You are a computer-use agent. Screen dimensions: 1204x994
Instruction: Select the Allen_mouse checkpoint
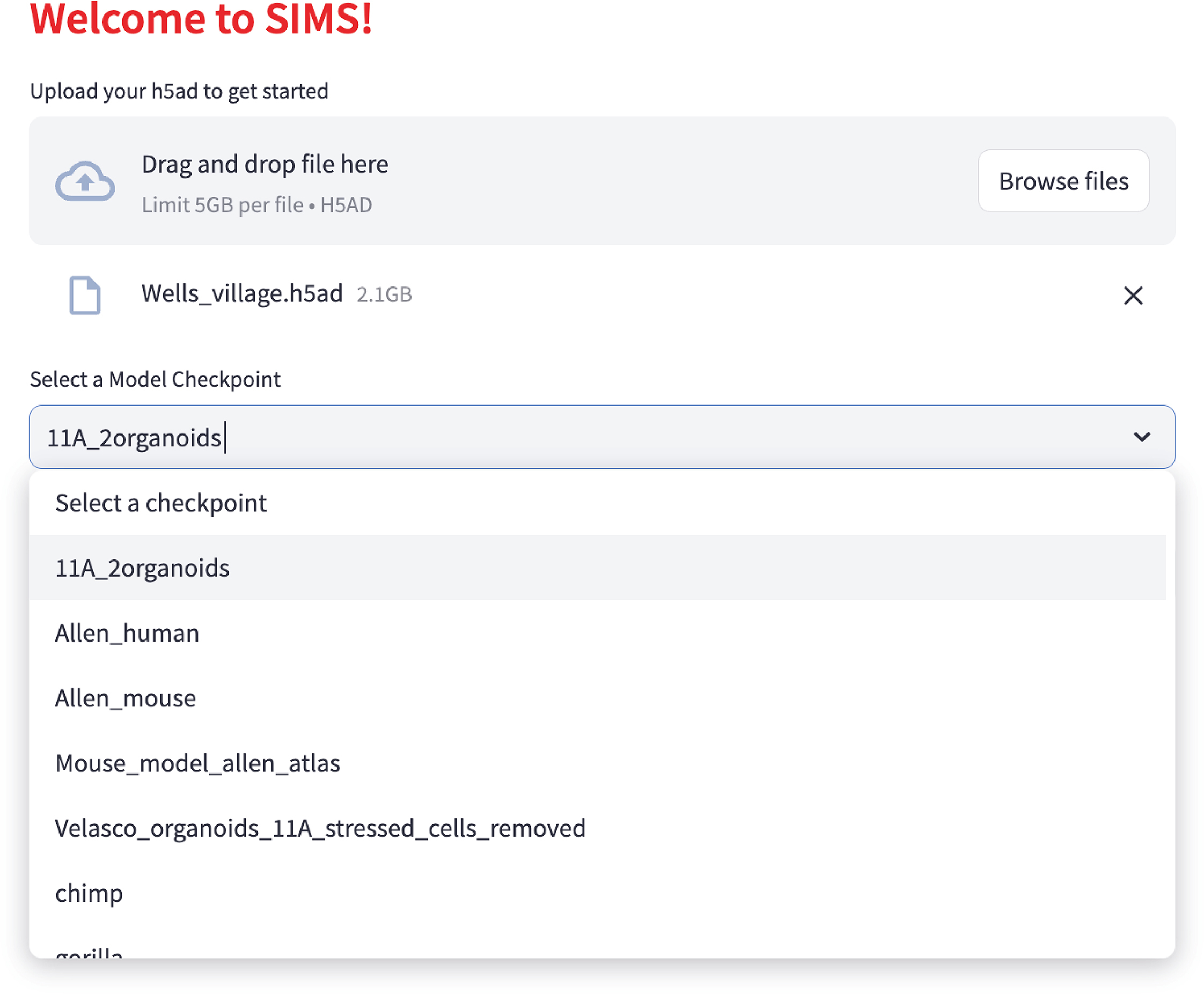[x=126, y=698]
